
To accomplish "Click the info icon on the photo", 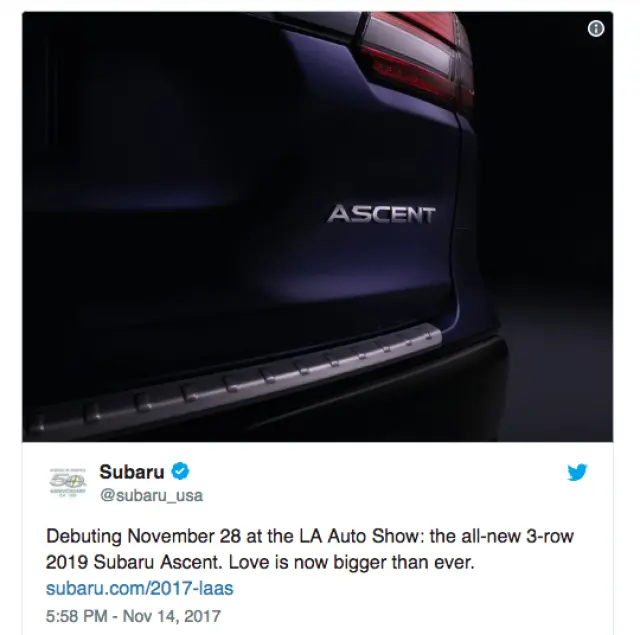I will point(596,29).
